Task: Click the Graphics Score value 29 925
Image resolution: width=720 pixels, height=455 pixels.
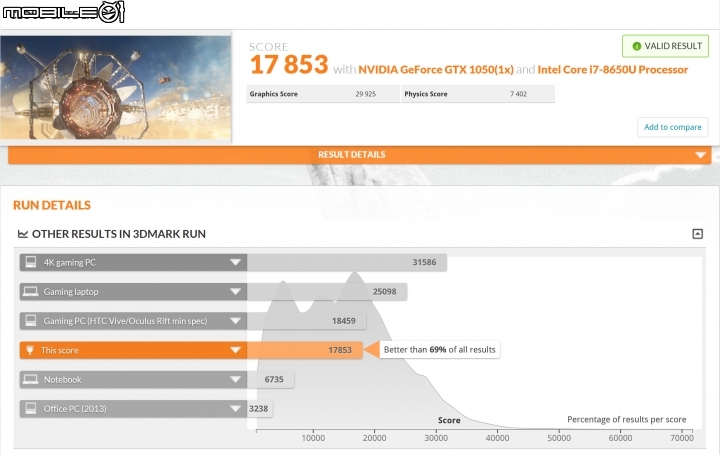Action: pyautogui.click(x=366, y=94)
